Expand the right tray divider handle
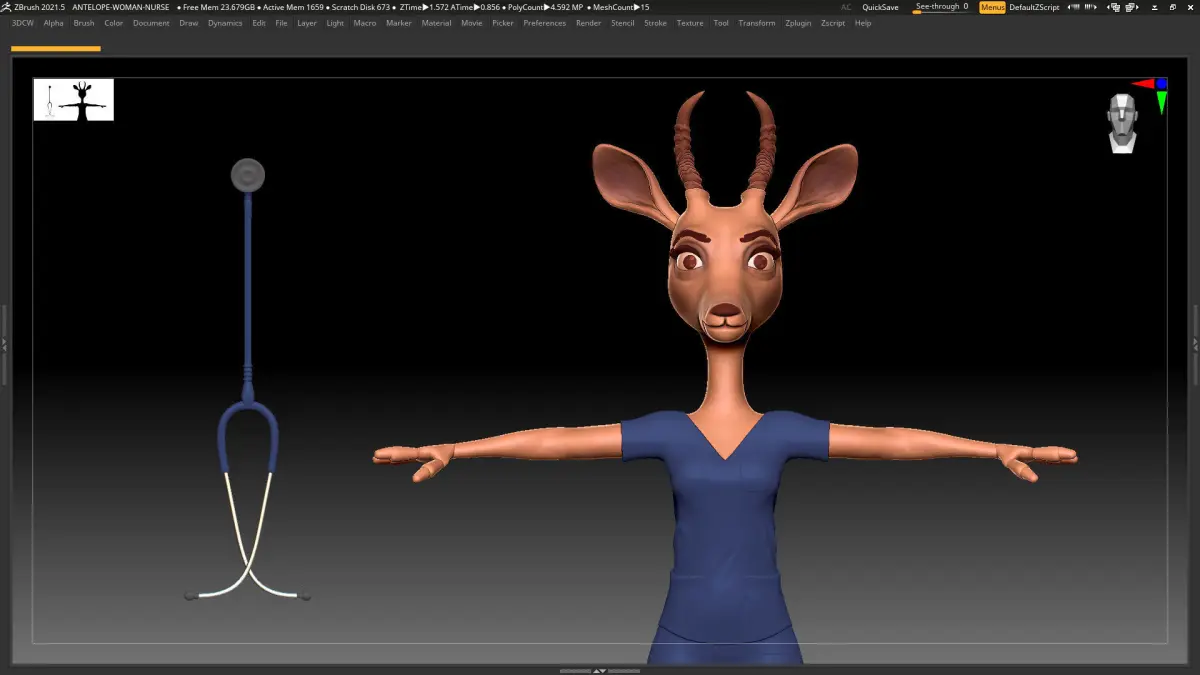 tap(1195, 345)
